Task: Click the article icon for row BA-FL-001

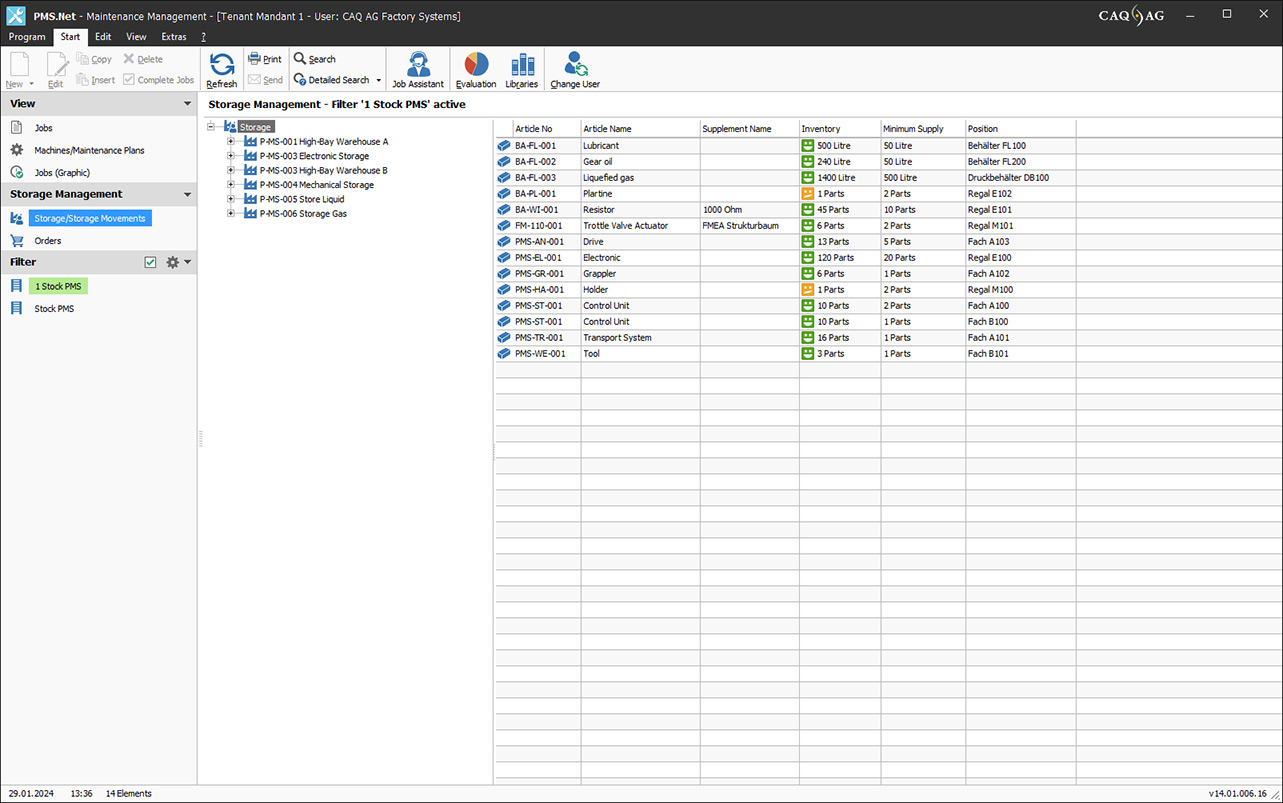Action: point(504,145)
